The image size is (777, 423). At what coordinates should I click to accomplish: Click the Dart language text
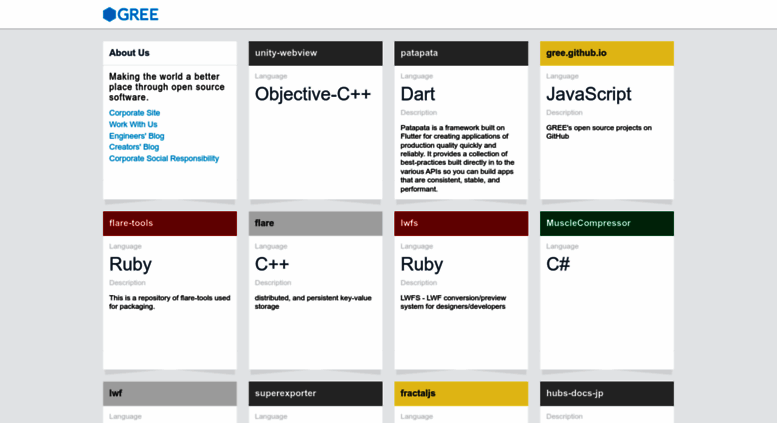(418, 94)
